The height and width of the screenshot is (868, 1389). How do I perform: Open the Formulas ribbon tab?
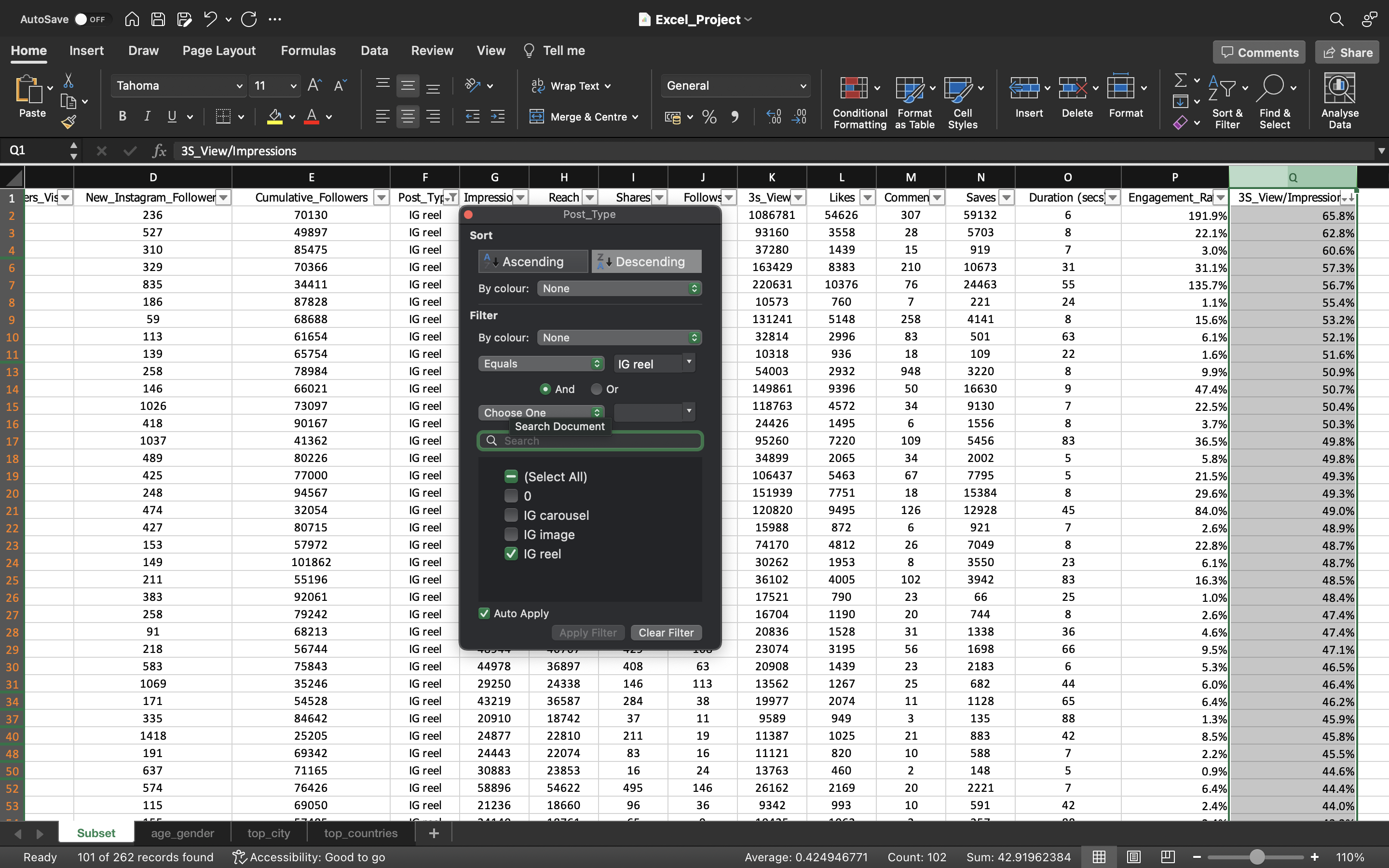[x=308, y=51]
